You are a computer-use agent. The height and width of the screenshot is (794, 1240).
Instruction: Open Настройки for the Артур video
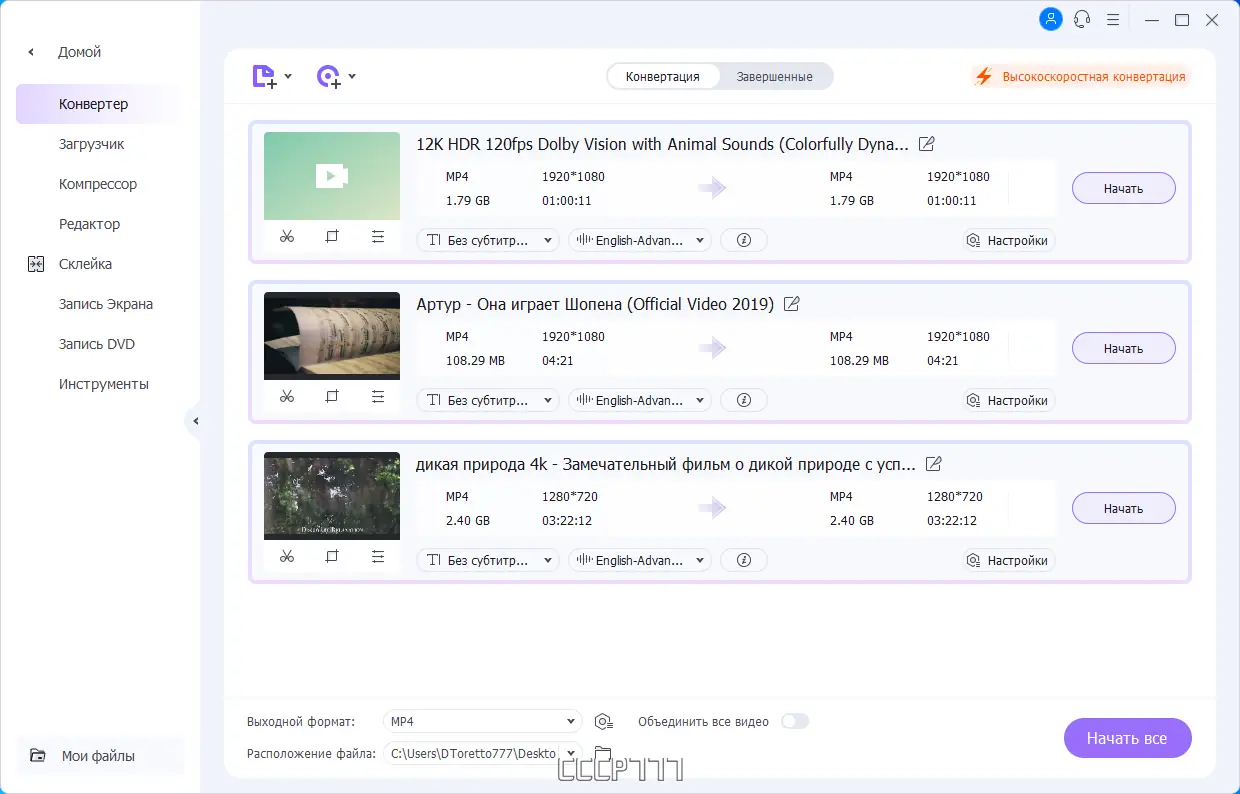click(x=1008, y=400)
